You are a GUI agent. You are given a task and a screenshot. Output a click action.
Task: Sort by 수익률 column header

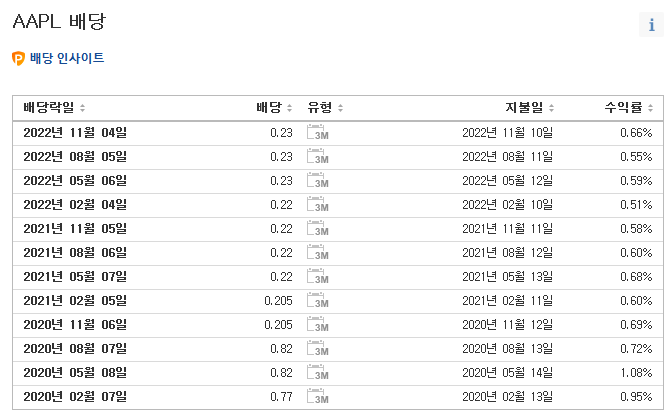point(629,108)
